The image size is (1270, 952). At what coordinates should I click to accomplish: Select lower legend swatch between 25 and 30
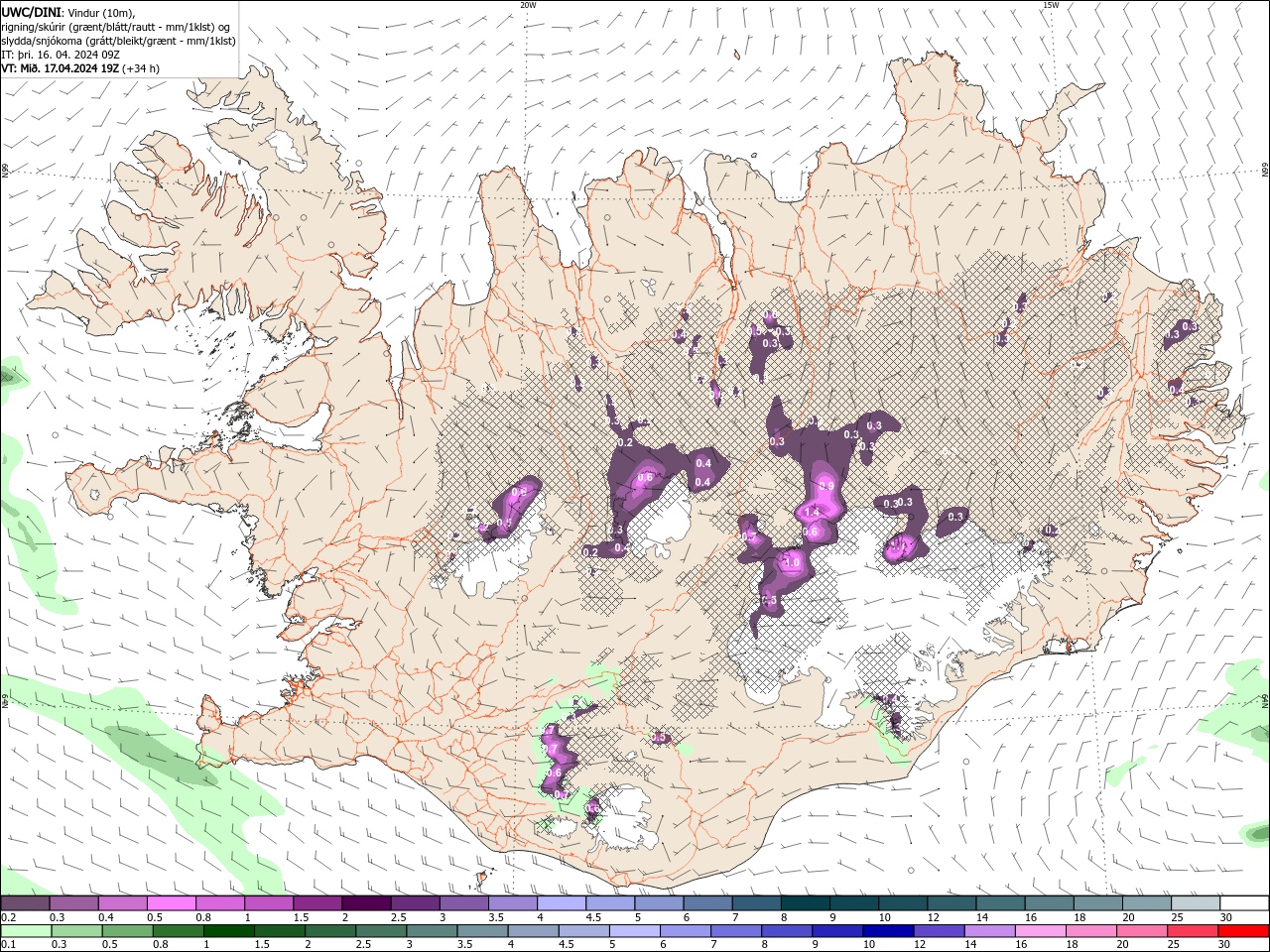coord(1194,931)
